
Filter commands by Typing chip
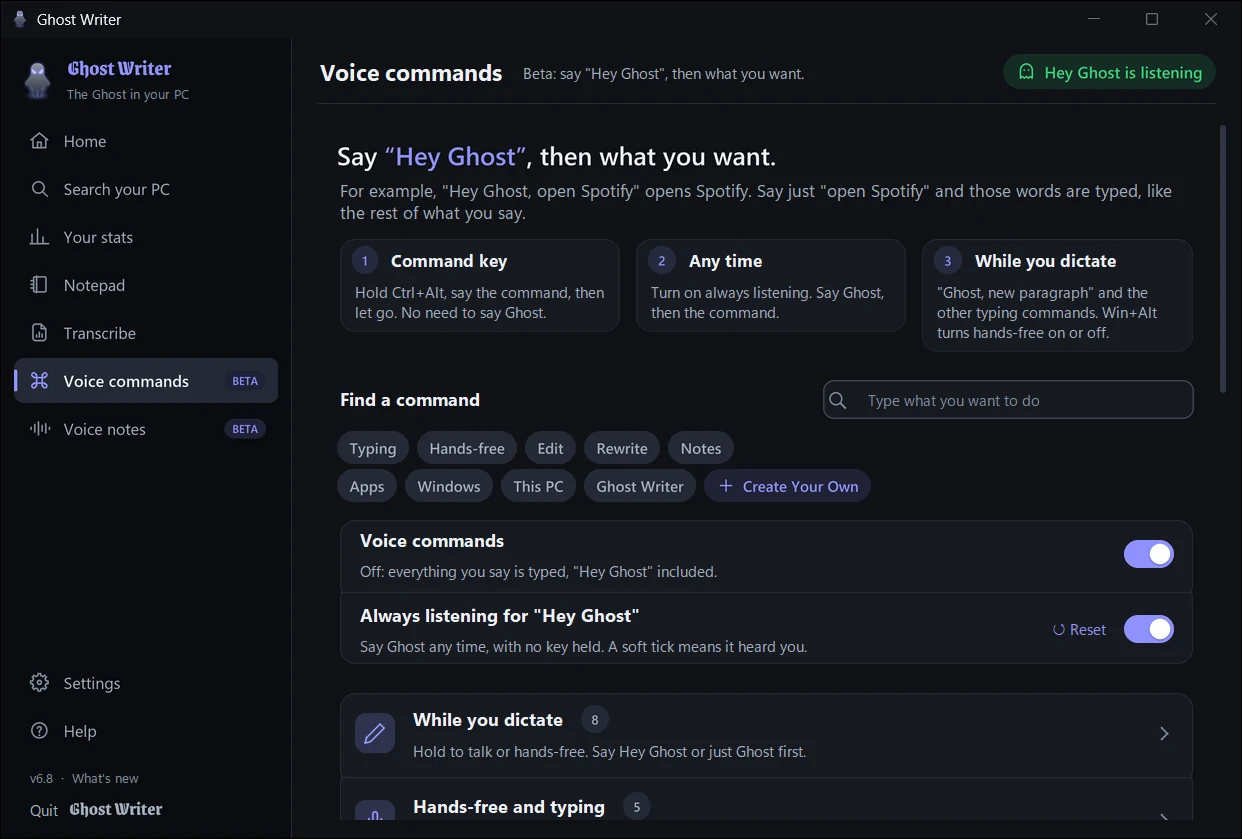[x=373, y=448]
